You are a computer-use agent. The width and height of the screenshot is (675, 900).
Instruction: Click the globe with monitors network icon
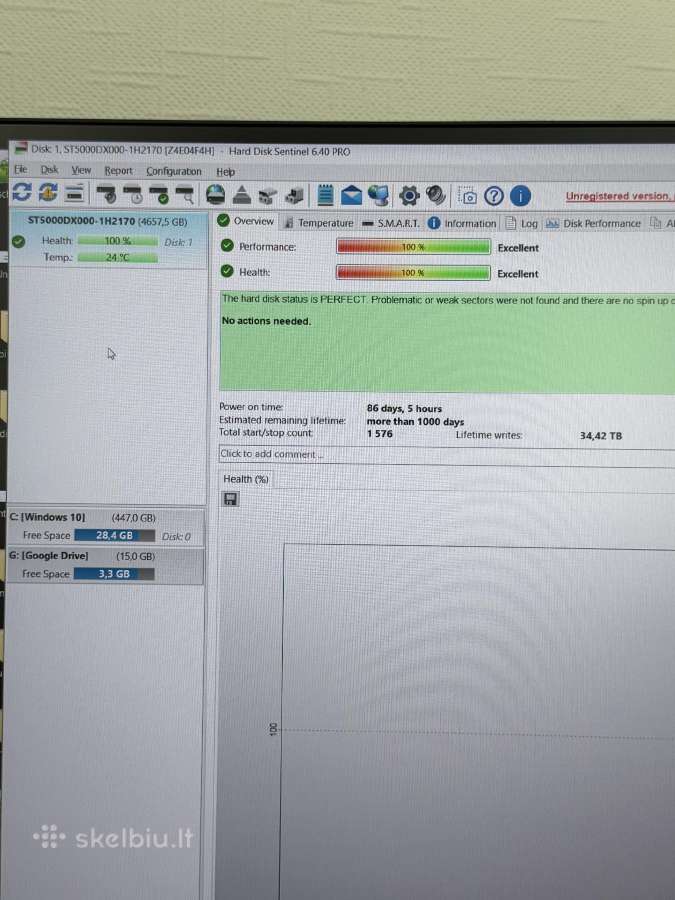click(378, 195)
